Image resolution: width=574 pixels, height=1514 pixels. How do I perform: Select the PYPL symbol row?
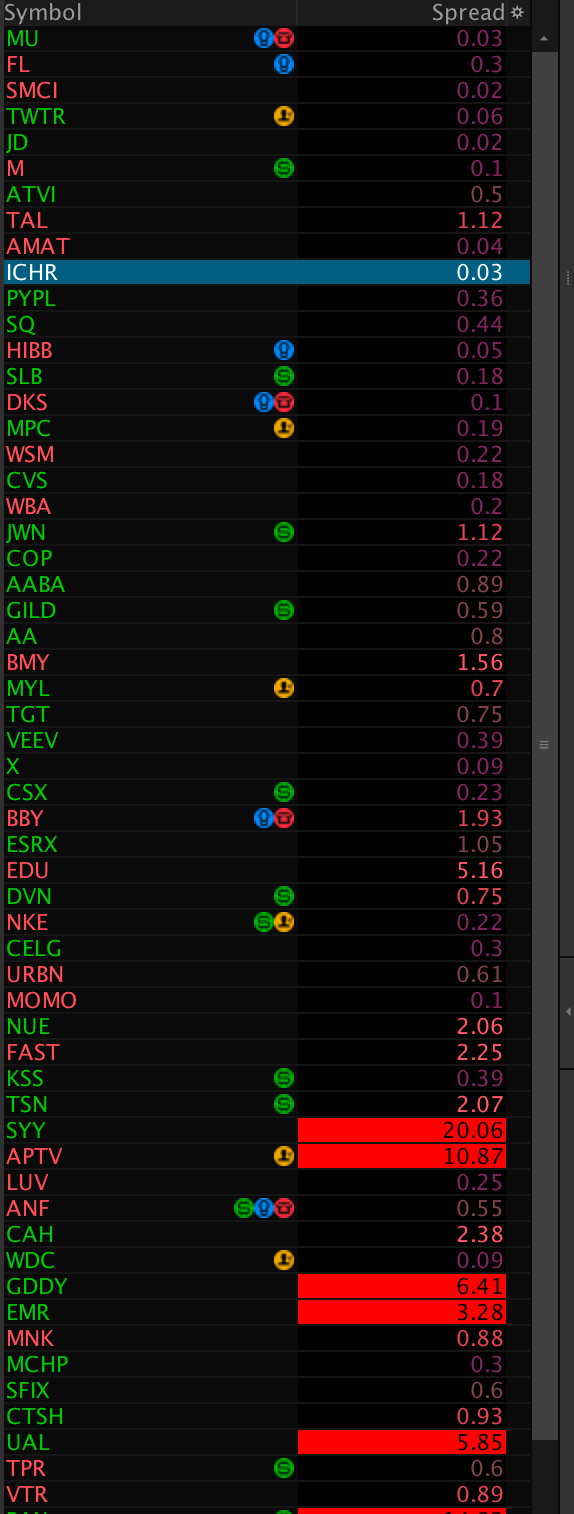tap(265, 299)
